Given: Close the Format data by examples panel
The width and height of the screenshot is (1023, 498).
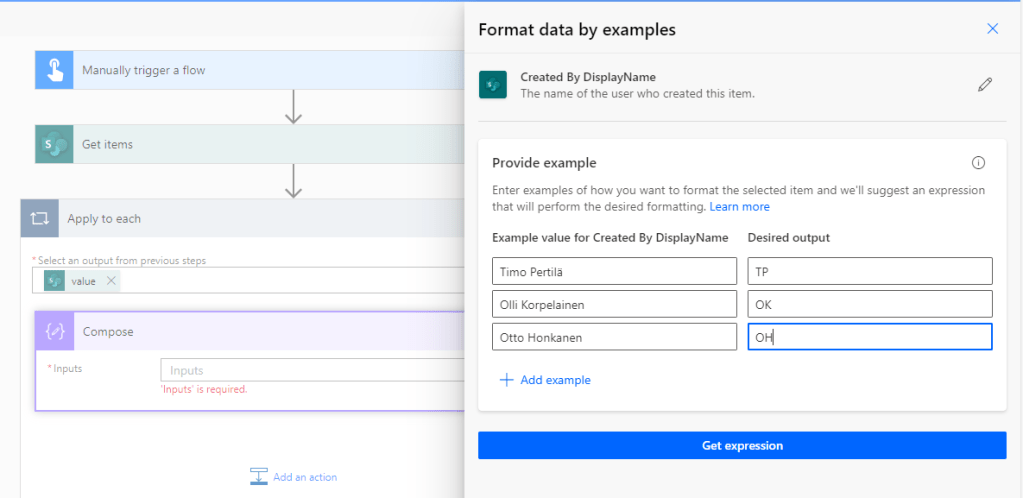Looking at the screenshot, I should pos(992,29).
